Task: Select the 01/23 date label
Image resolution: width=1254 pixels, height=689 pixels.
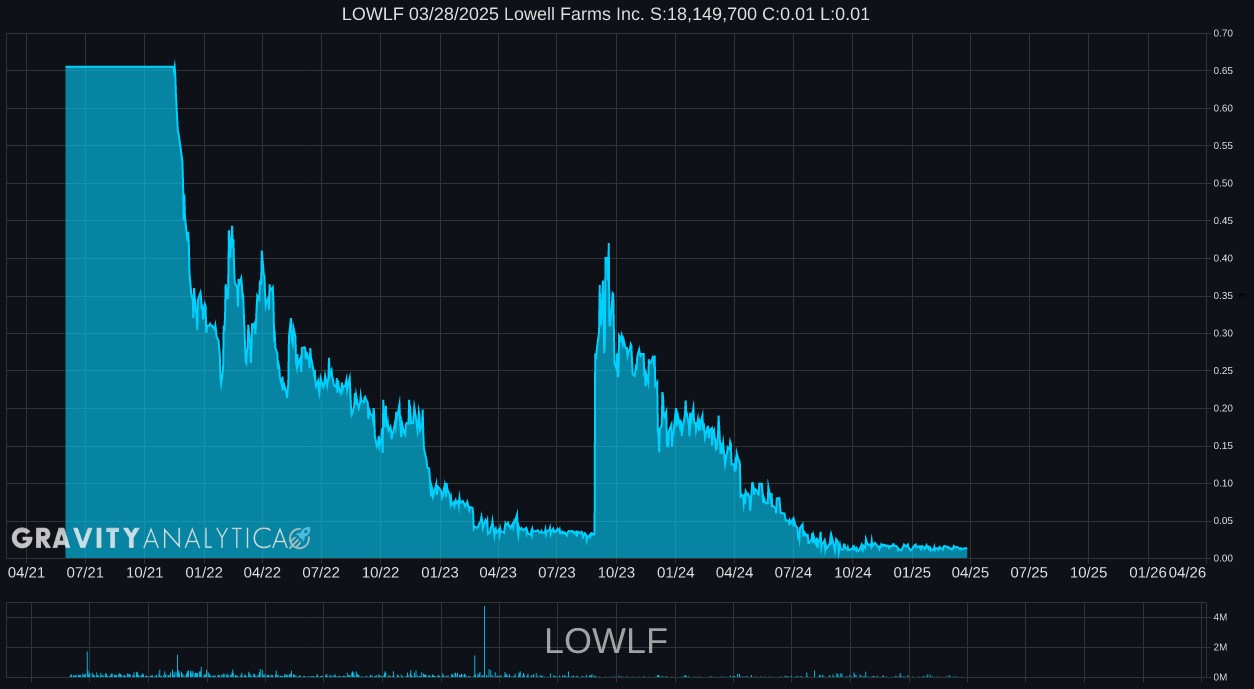Action: (440, 572)
